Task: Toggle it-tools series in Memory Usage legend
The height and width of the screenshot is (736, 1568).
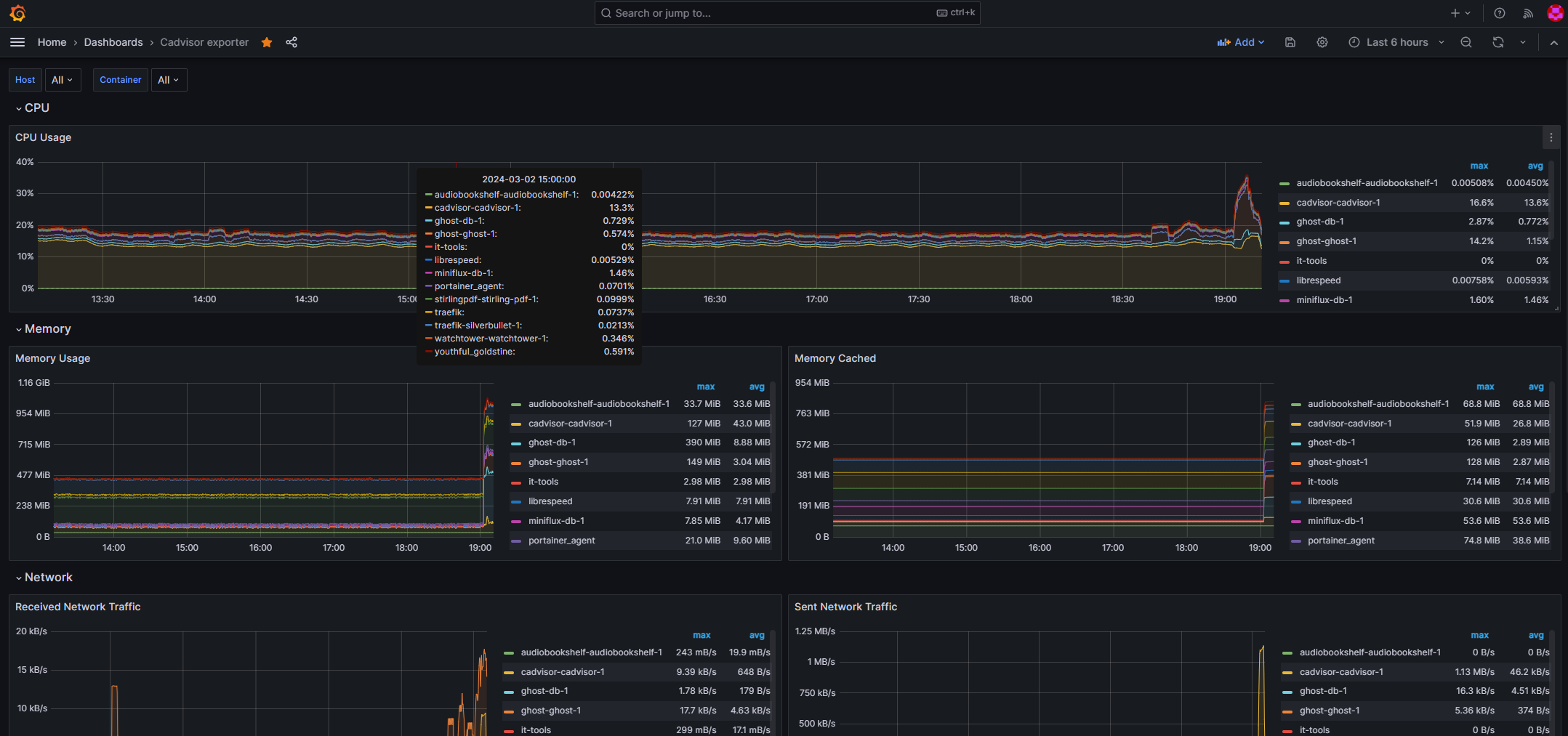Action: tap(543, 482)
